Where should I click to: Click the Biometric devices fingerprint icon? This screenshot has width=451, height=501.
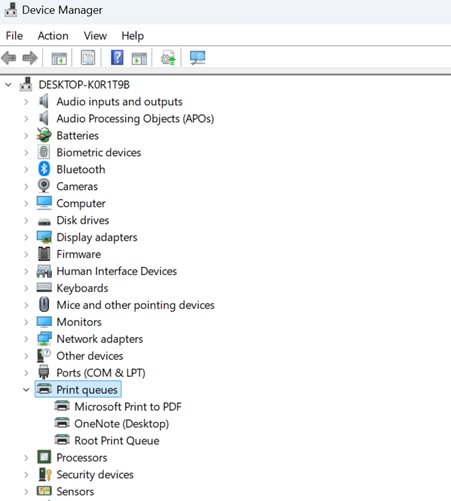coord(44,152)
